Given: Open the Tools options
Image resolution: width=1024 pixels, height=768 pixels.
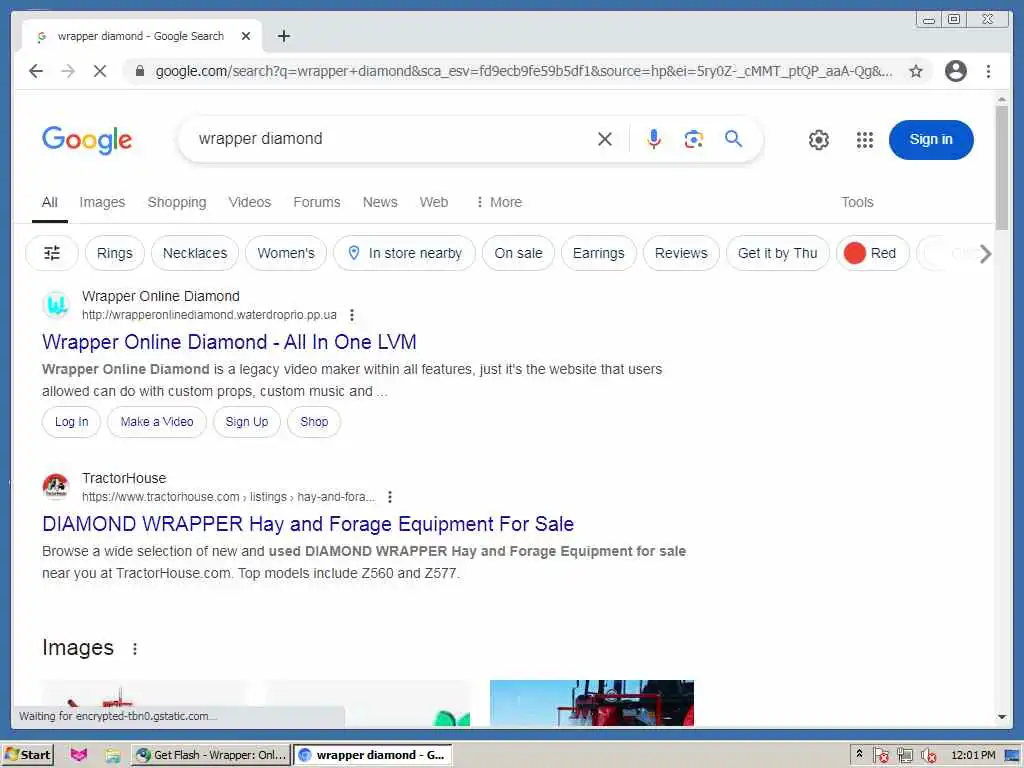Looking at the screenshot, I should [857, 202].
